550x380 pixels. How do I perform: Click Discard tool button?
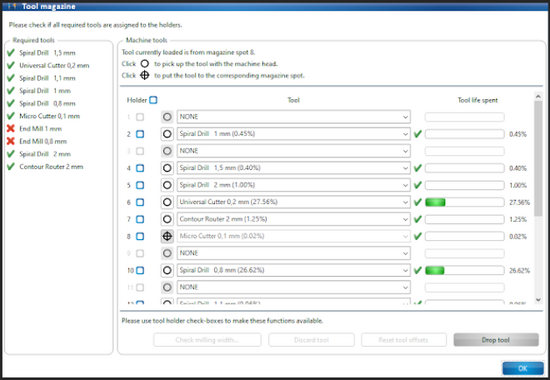(x=311, y=340)
